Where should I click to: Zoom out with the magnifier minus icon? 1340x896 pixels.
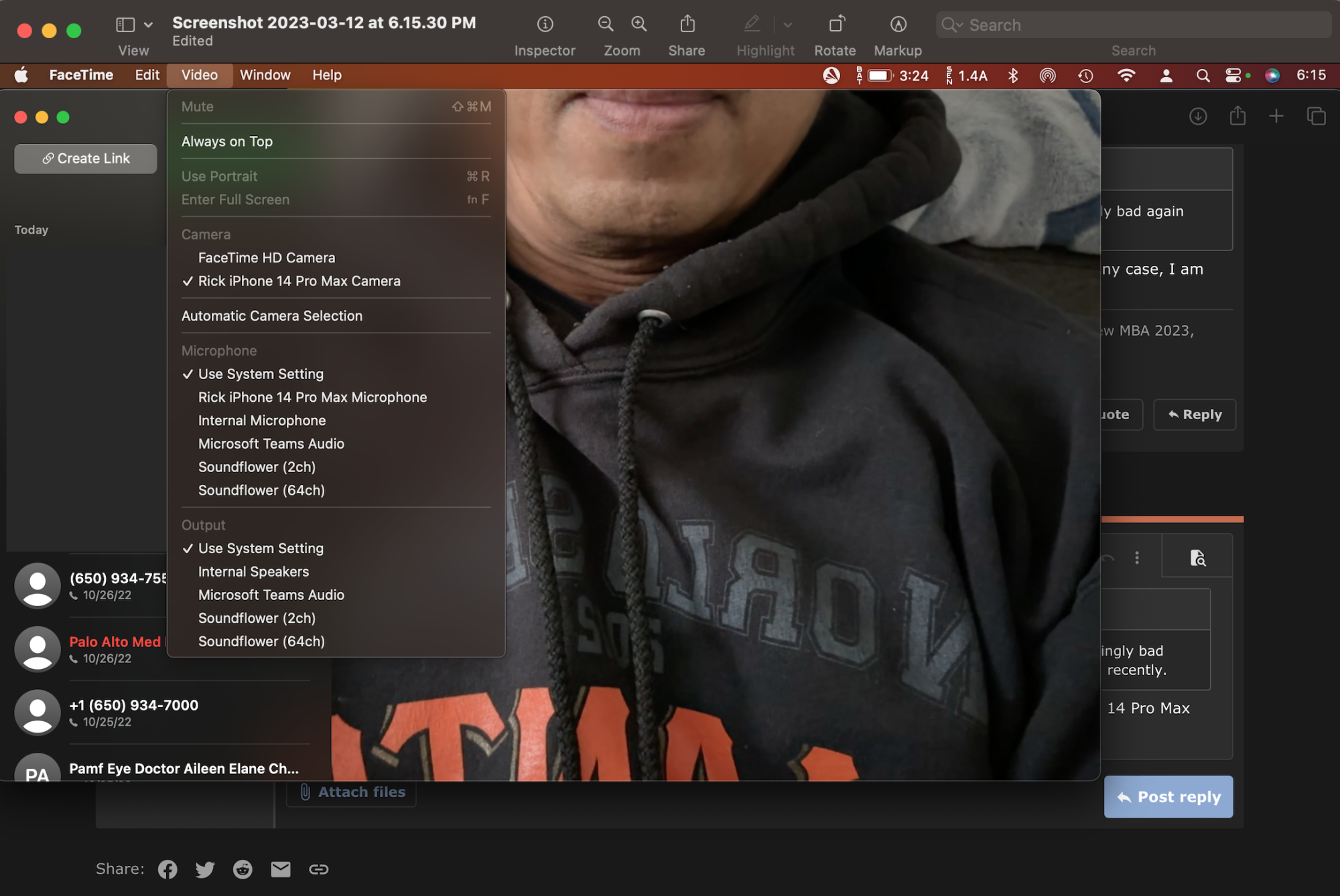pos(605,25)
